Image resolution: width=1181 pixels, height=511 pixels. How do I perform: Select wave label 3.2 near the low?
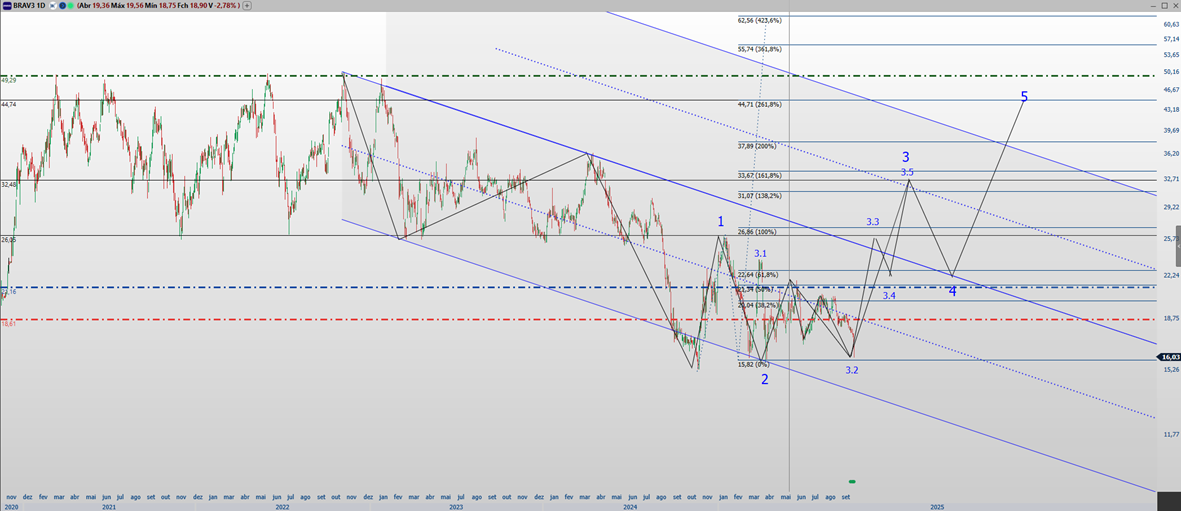tap(851, 370)
